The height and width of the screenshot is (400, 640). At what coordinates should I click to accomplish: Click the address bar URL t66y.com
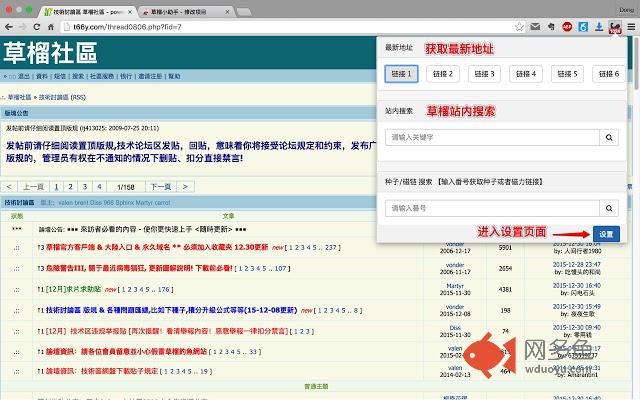(127, 27)
